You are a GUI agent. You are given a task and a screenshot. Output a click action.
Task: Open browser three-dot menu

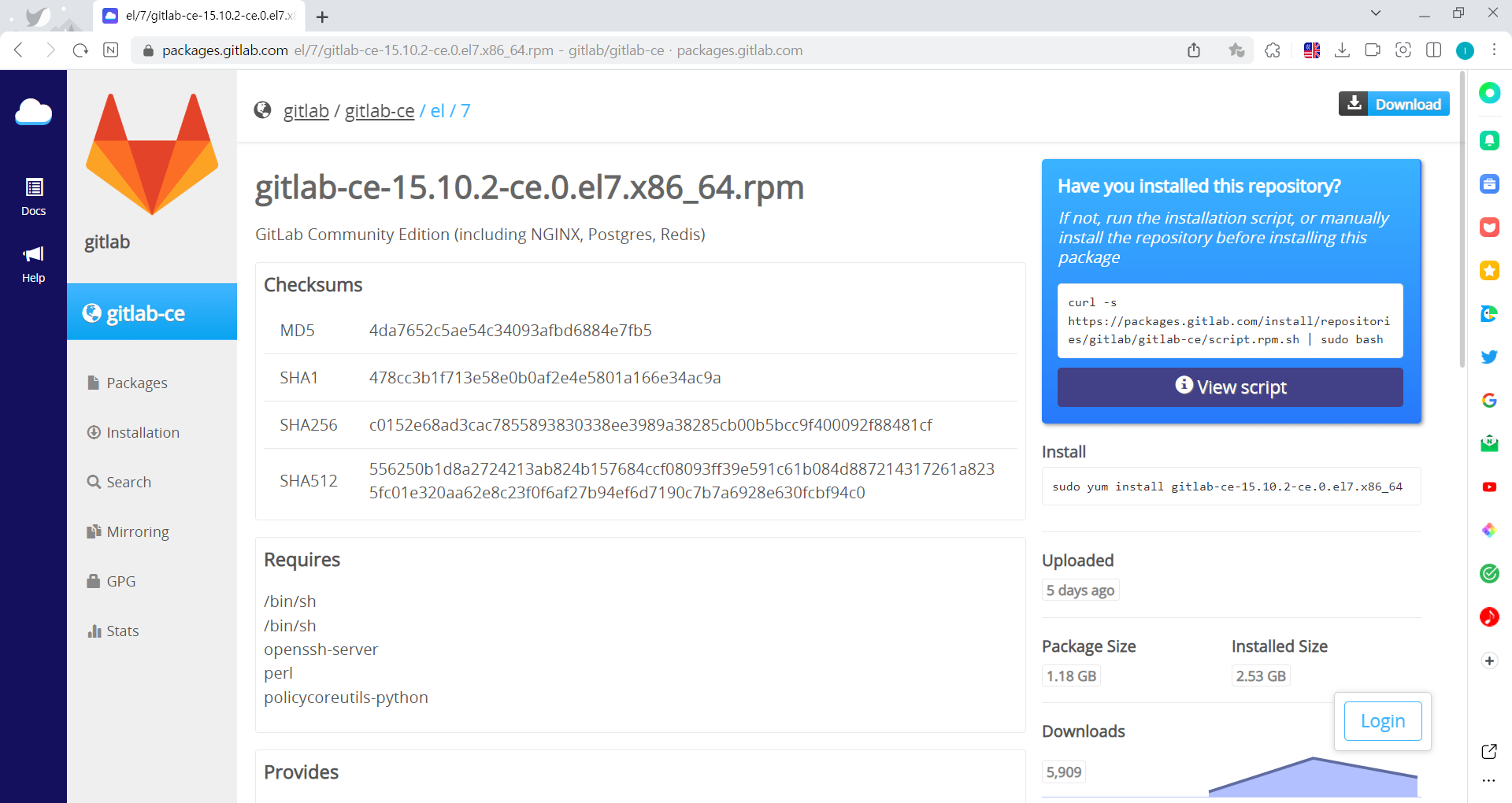point(1494,50)
